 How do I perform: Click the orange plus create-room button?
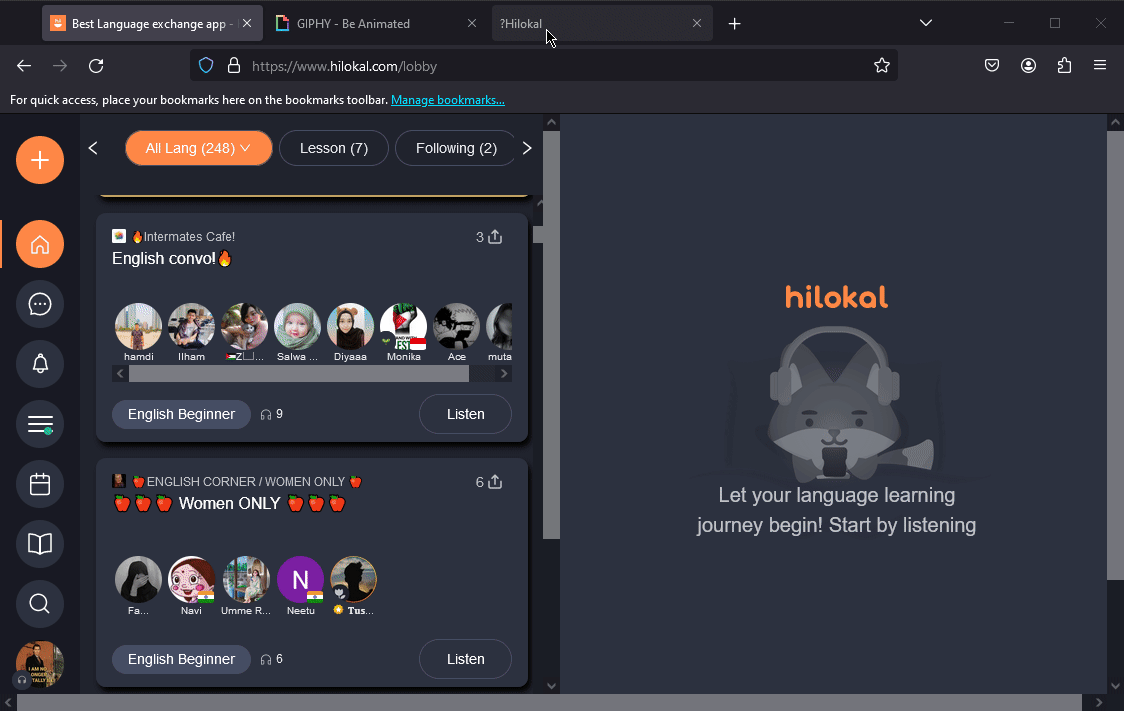pyautogui.click(x=40, y=160)
